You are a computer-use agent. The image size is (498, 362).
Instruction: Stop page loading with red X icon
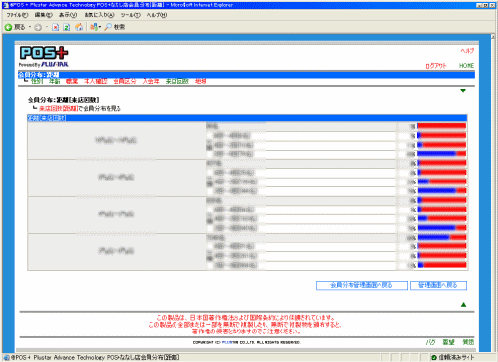tap(55, 27)
